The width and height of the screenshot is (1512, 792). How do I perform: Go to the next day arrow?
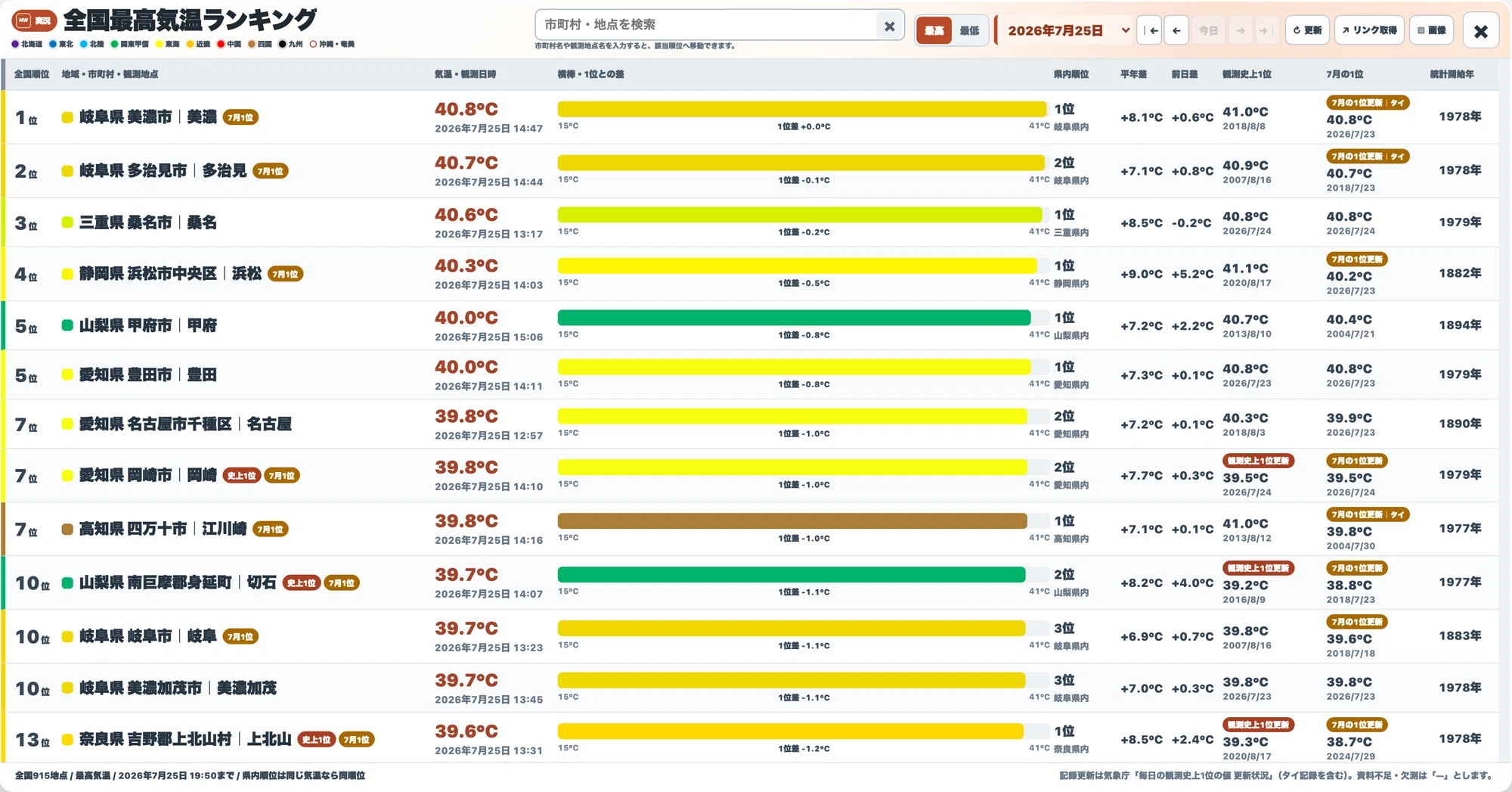1241,30
